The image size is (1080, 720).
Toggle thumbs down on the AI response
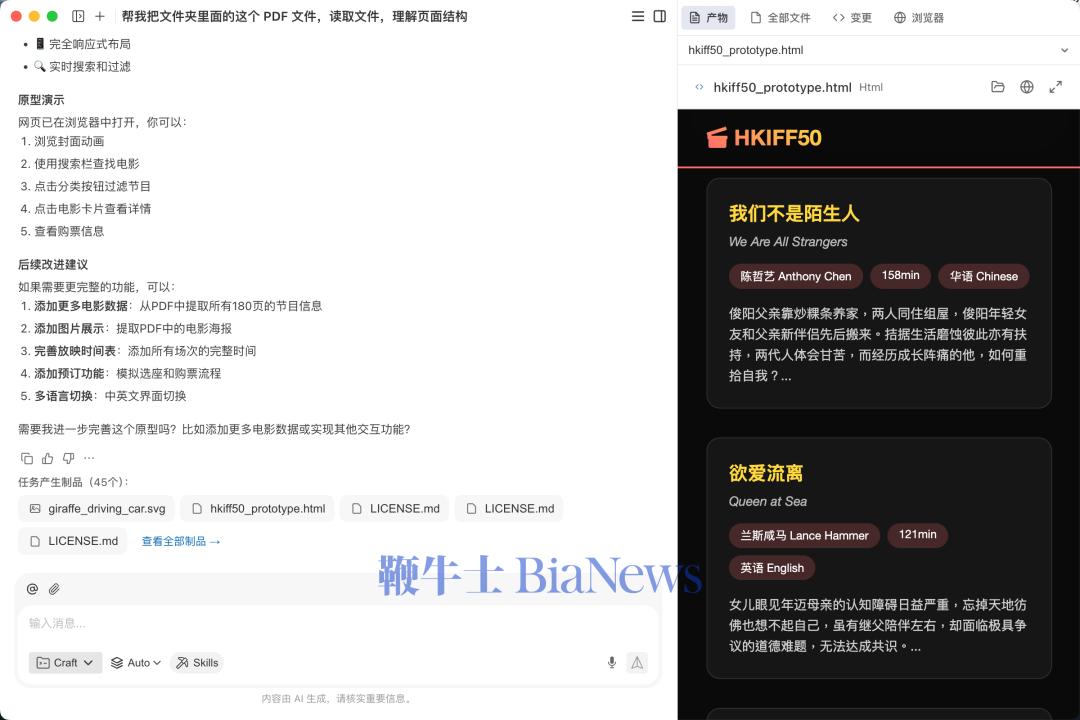pyautogui.click(x=68, y=458)
